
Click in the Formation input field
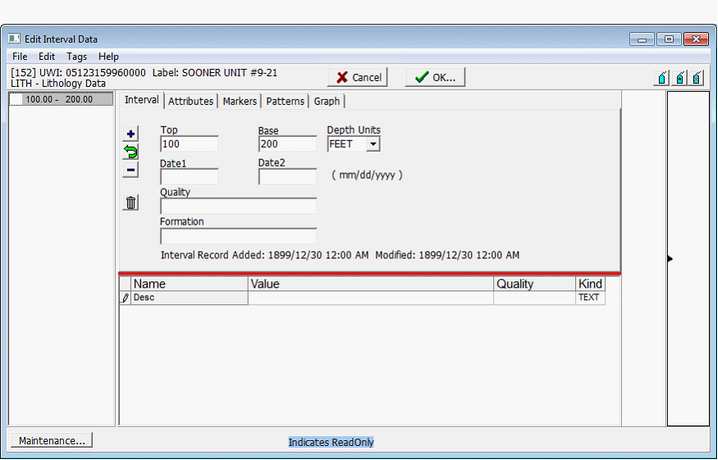pos(238,237)
